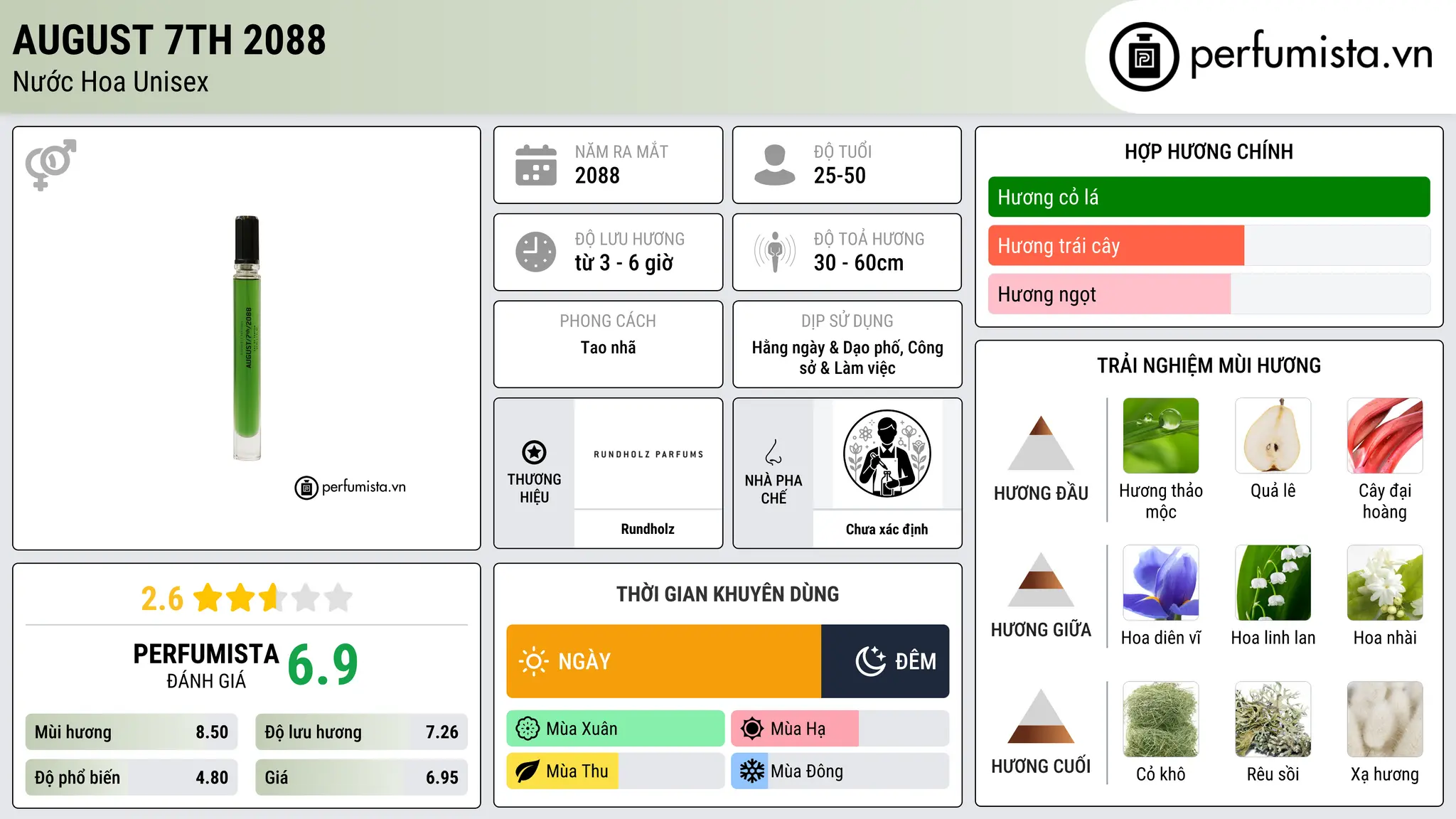Select the Hoa diên vĩ iris image
1456x819 pixels.
(1160, 583)
